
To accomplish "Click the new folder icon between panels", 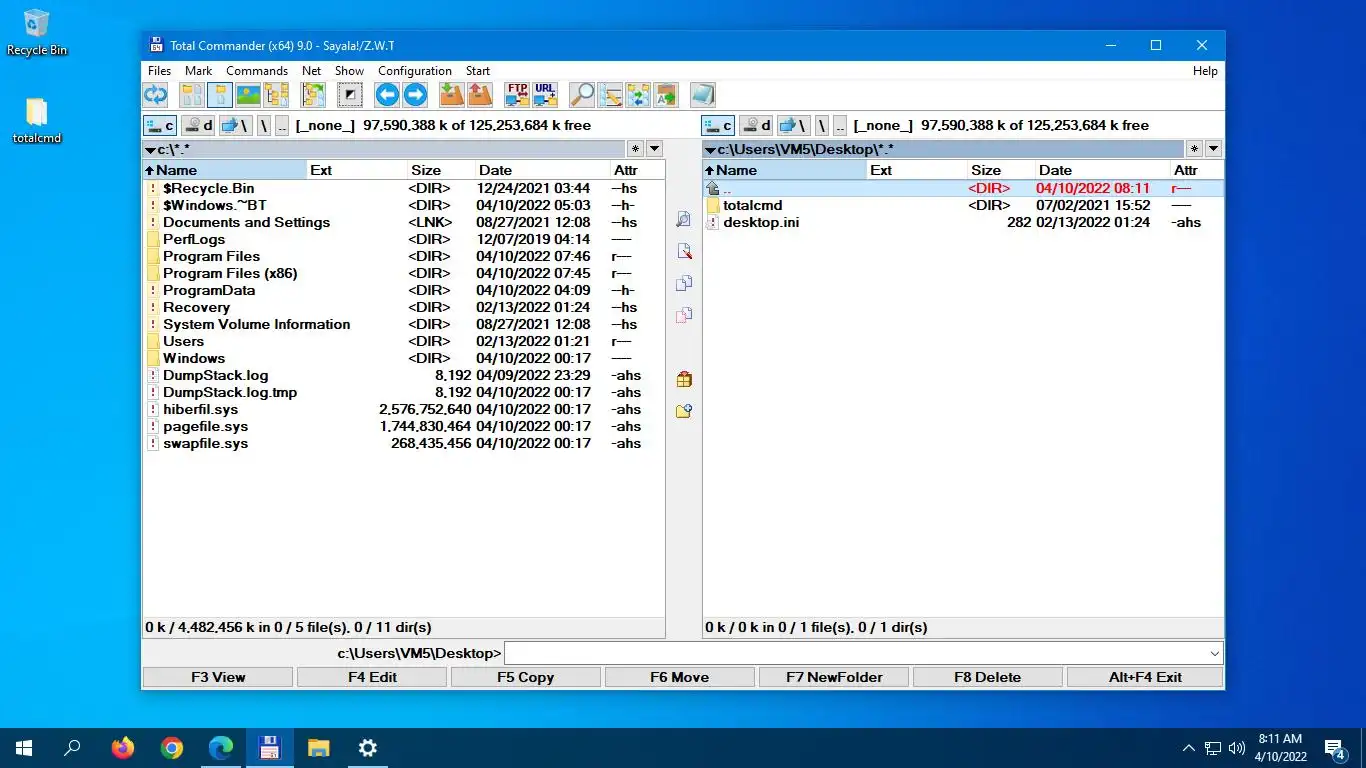I will [684, 411].
